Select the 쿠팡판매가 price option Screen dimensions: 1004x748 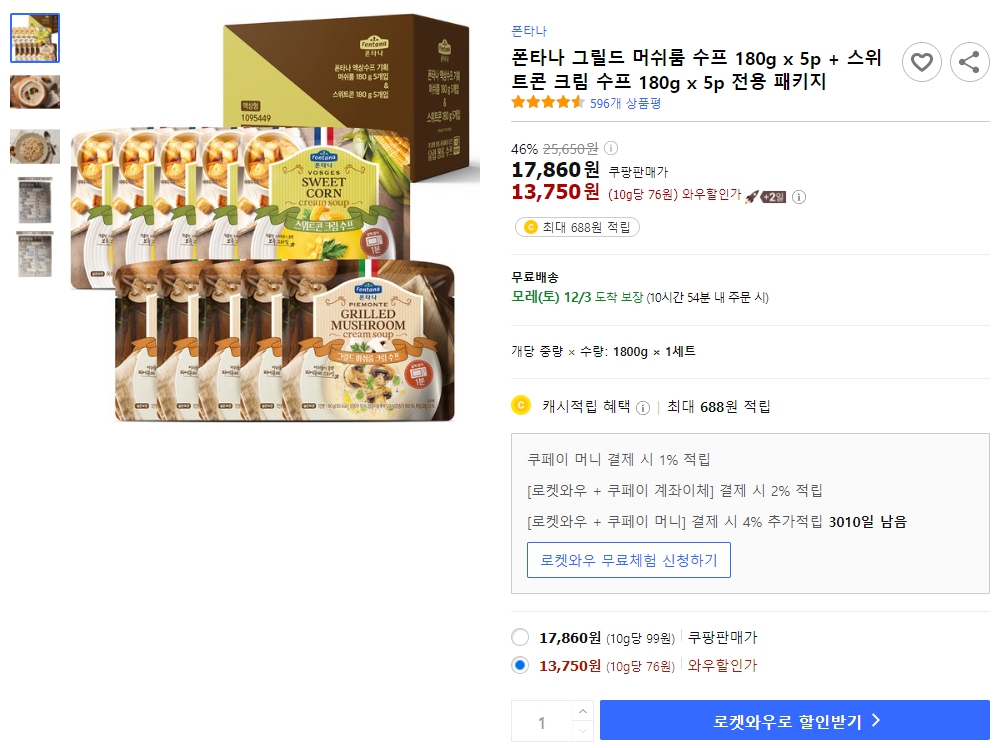click(518, 637)
